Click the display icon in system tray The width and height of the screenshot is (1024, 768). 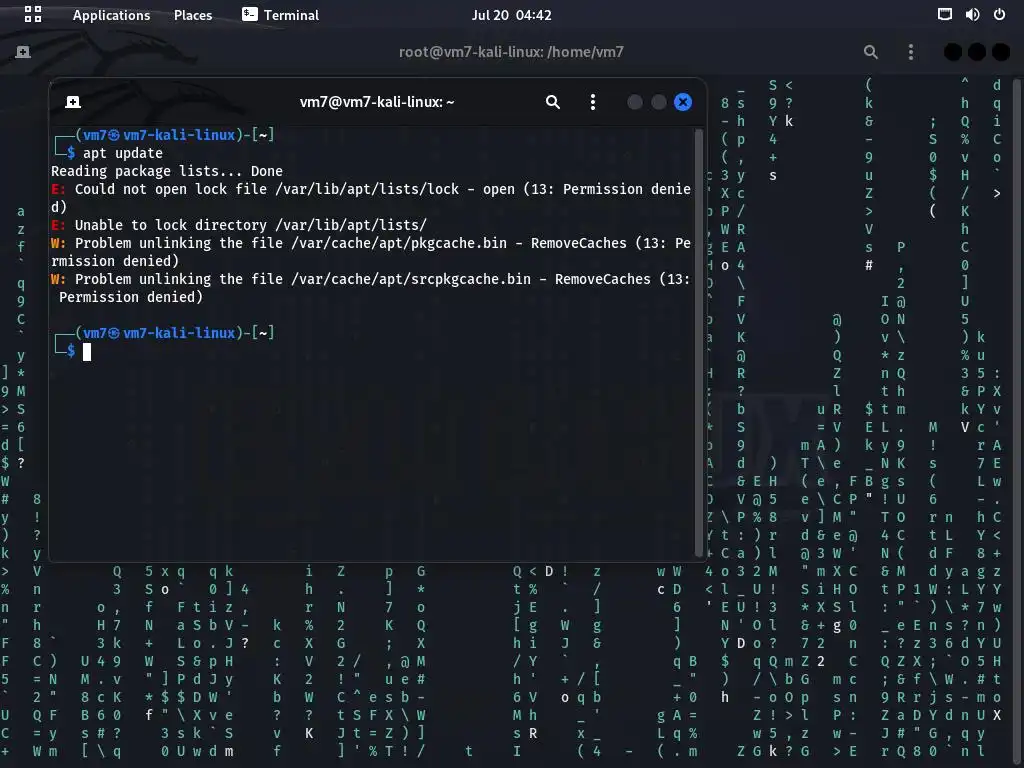pyautogui.click(x=944, y=14)
